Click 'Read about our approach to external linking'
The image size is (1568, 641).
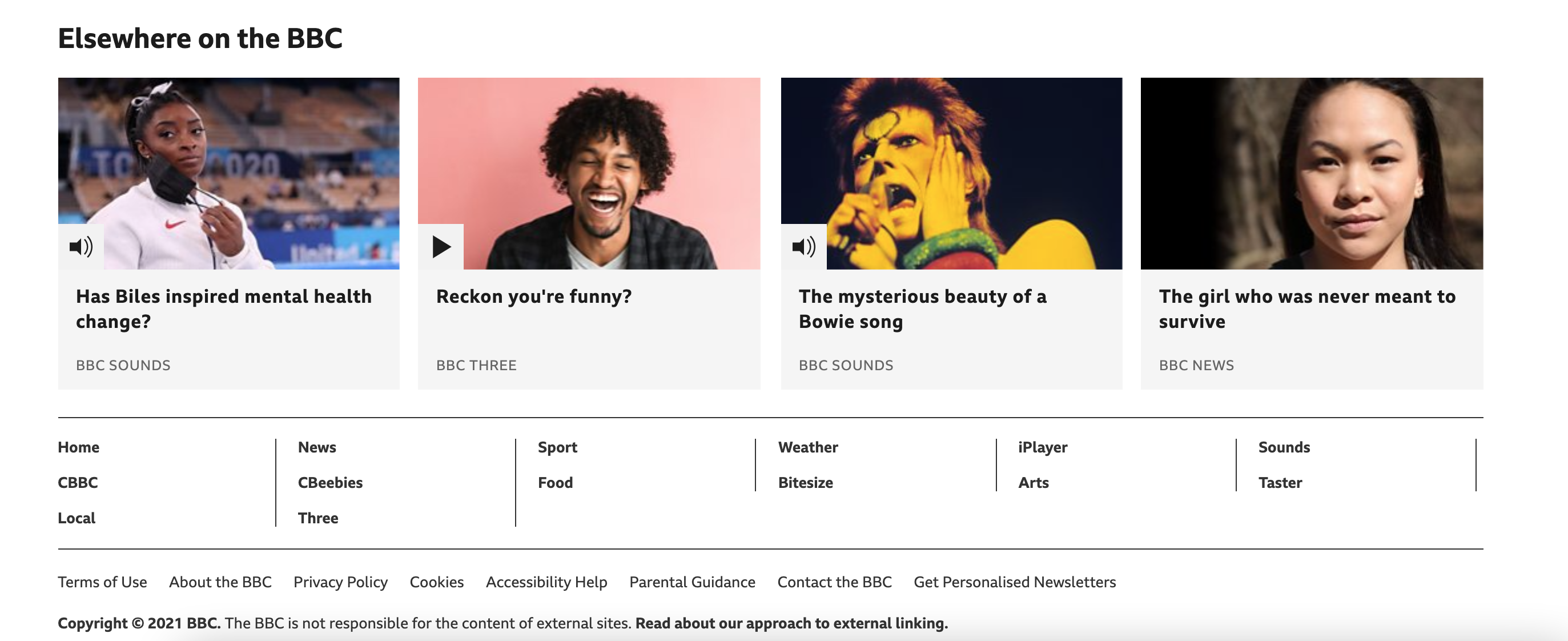pyautogui.click(x=791, y=623)
